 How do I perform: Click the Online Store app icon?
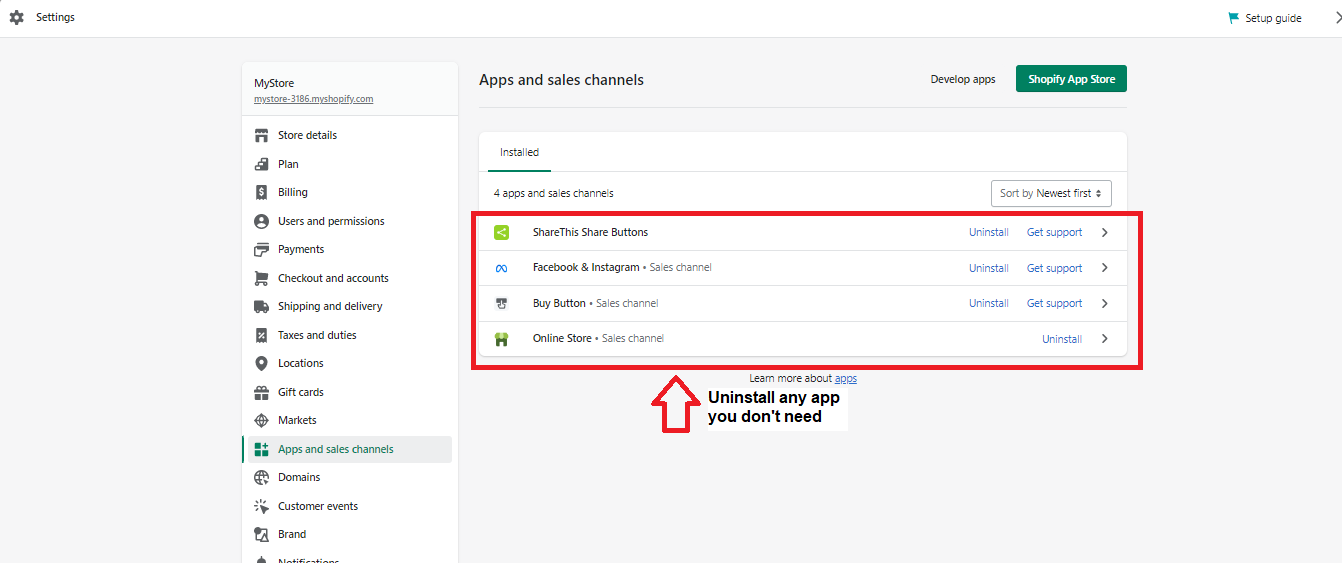(x=502, y=339)
